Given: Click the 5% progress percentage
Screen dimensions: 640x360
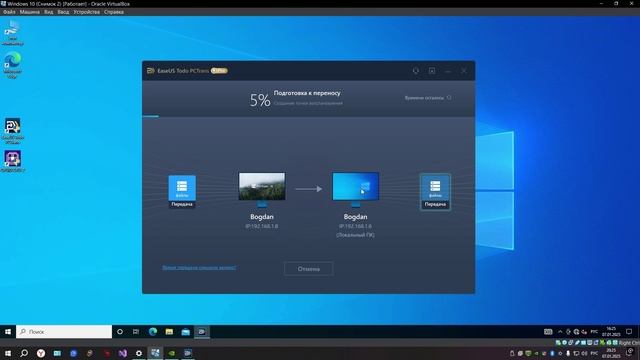Looking at the screenshot, I should click(x=260, y=100).
